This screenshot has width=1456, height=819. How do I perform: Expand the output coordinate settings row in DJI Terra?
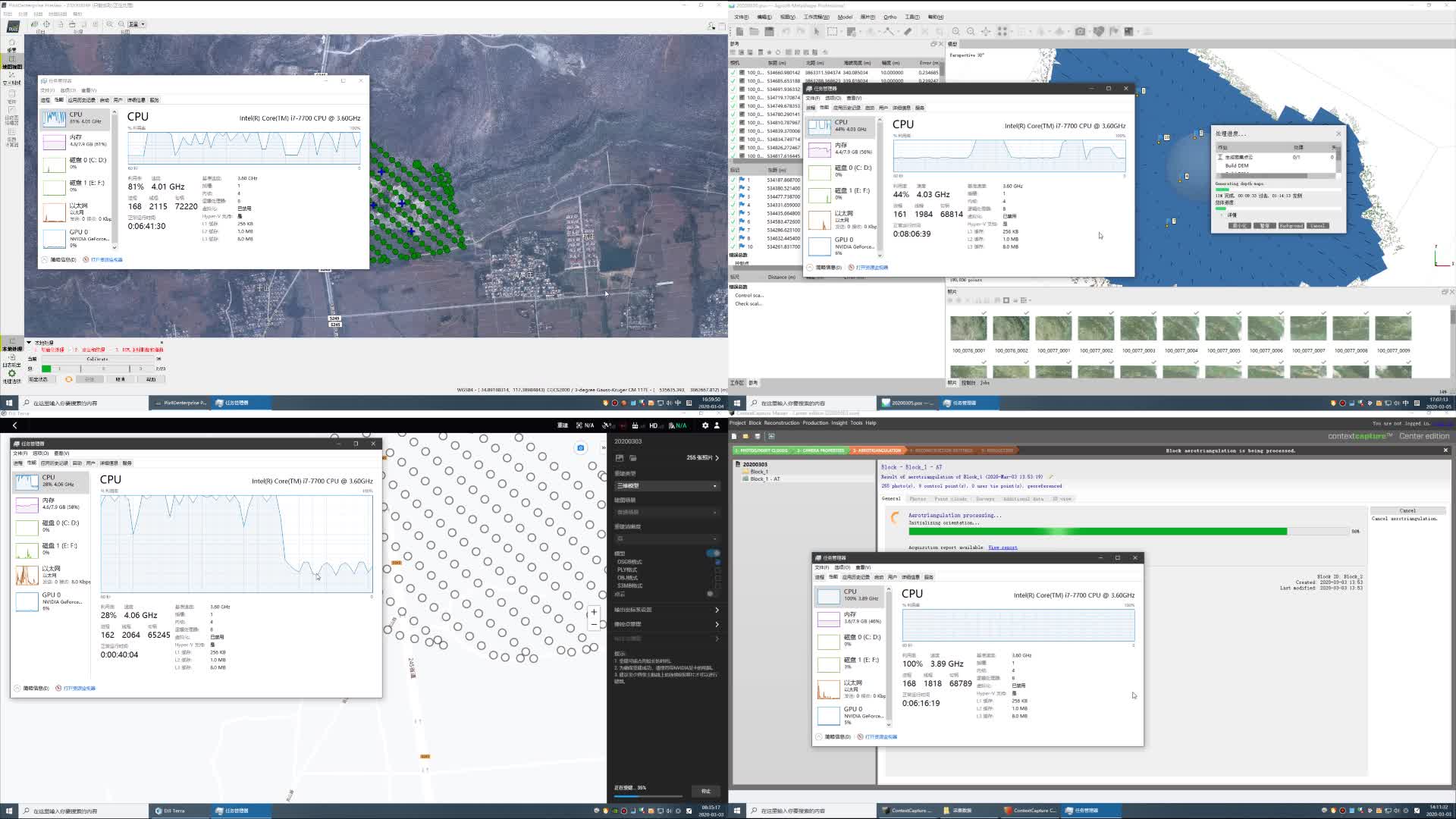click(667, 610)
